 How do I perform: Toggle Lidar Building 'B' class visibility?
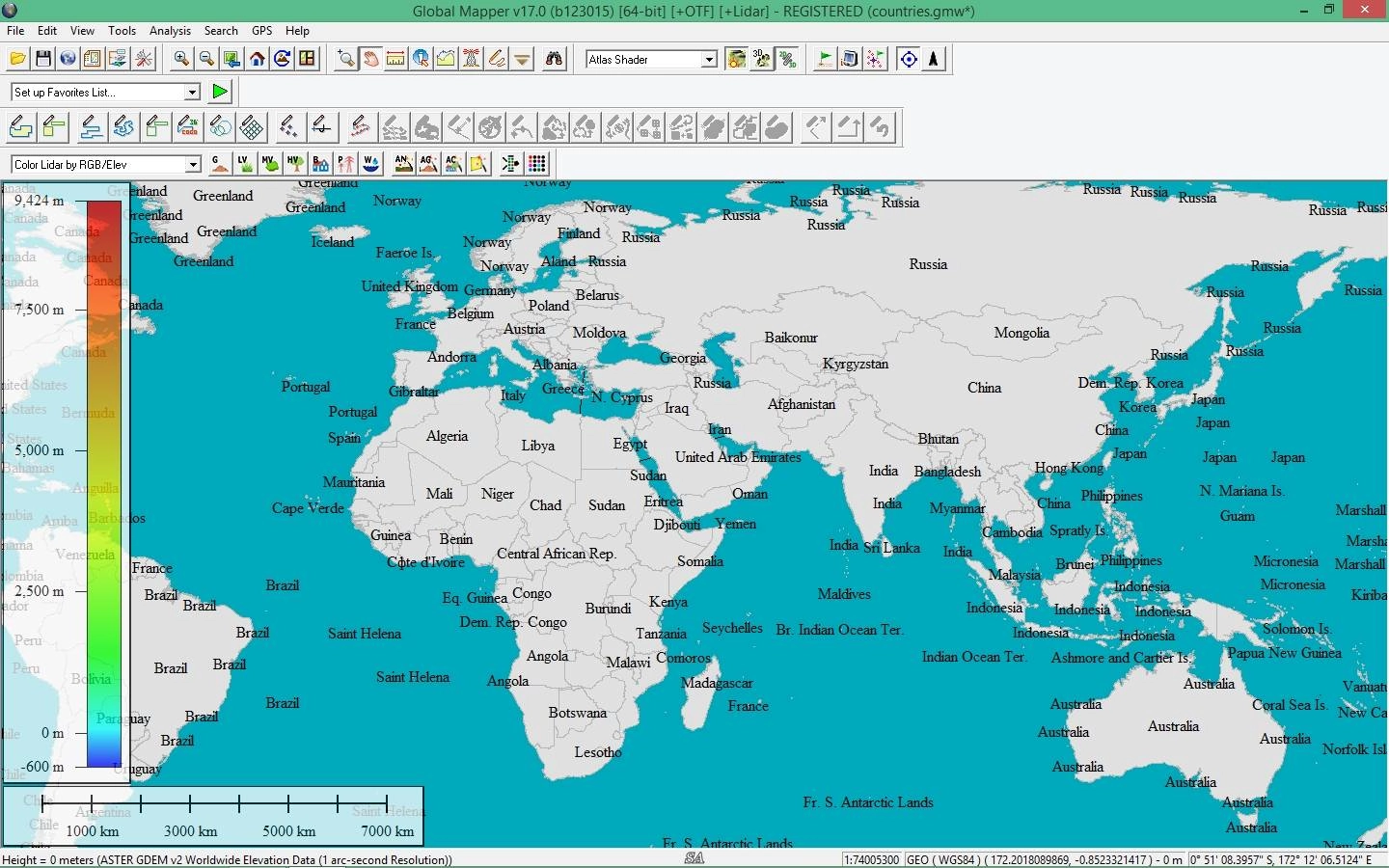[x=320, y=164]
